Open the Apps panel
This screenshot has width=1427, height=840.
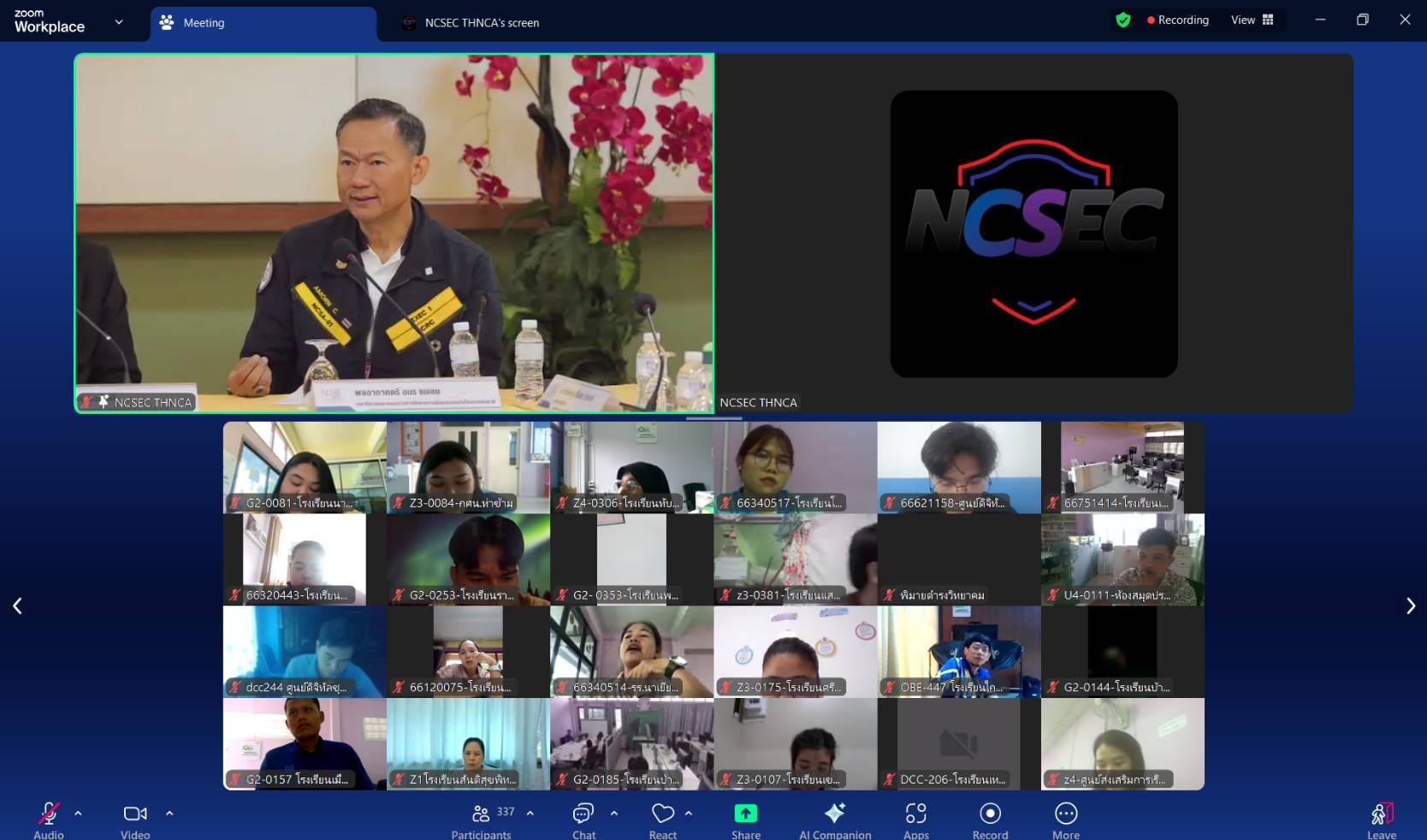click(x=916, y=819)
